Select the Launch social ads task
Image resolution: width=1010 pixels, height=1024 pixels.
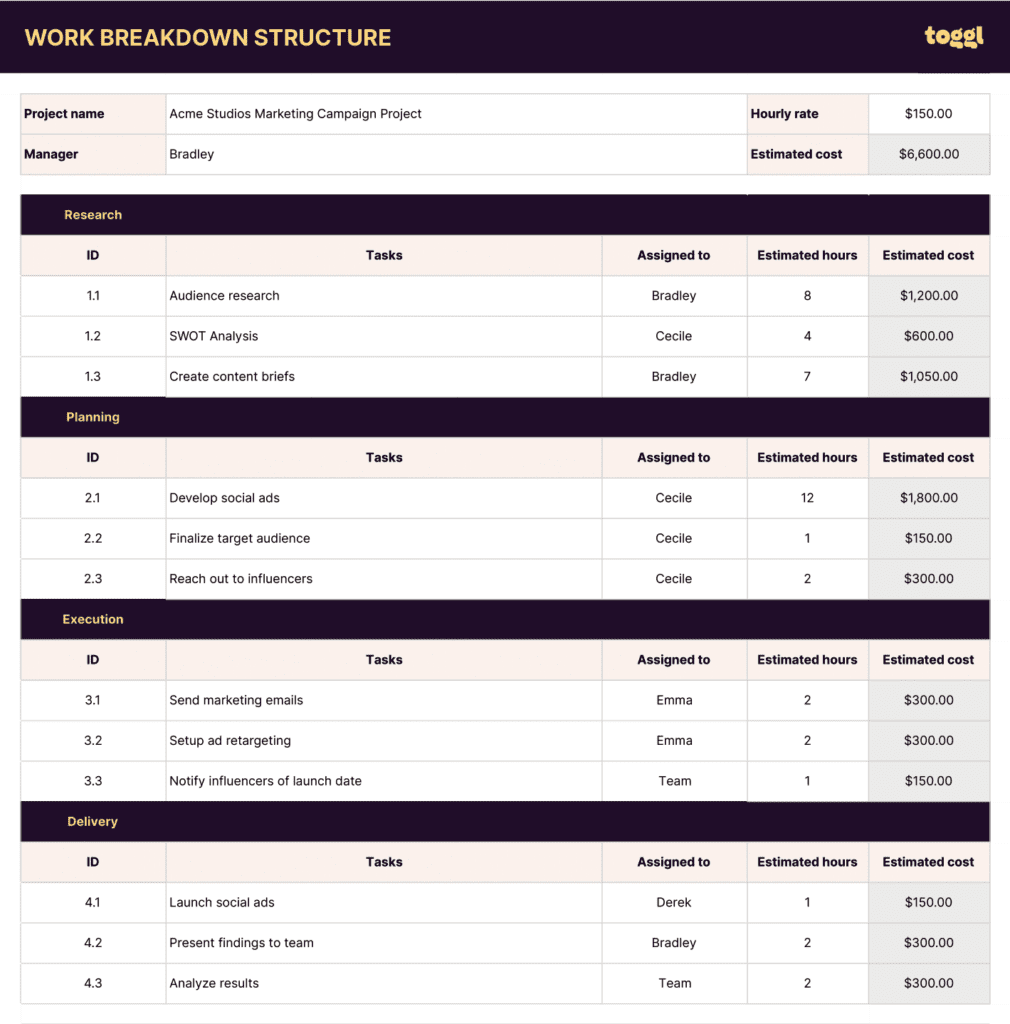coord(222,902)
